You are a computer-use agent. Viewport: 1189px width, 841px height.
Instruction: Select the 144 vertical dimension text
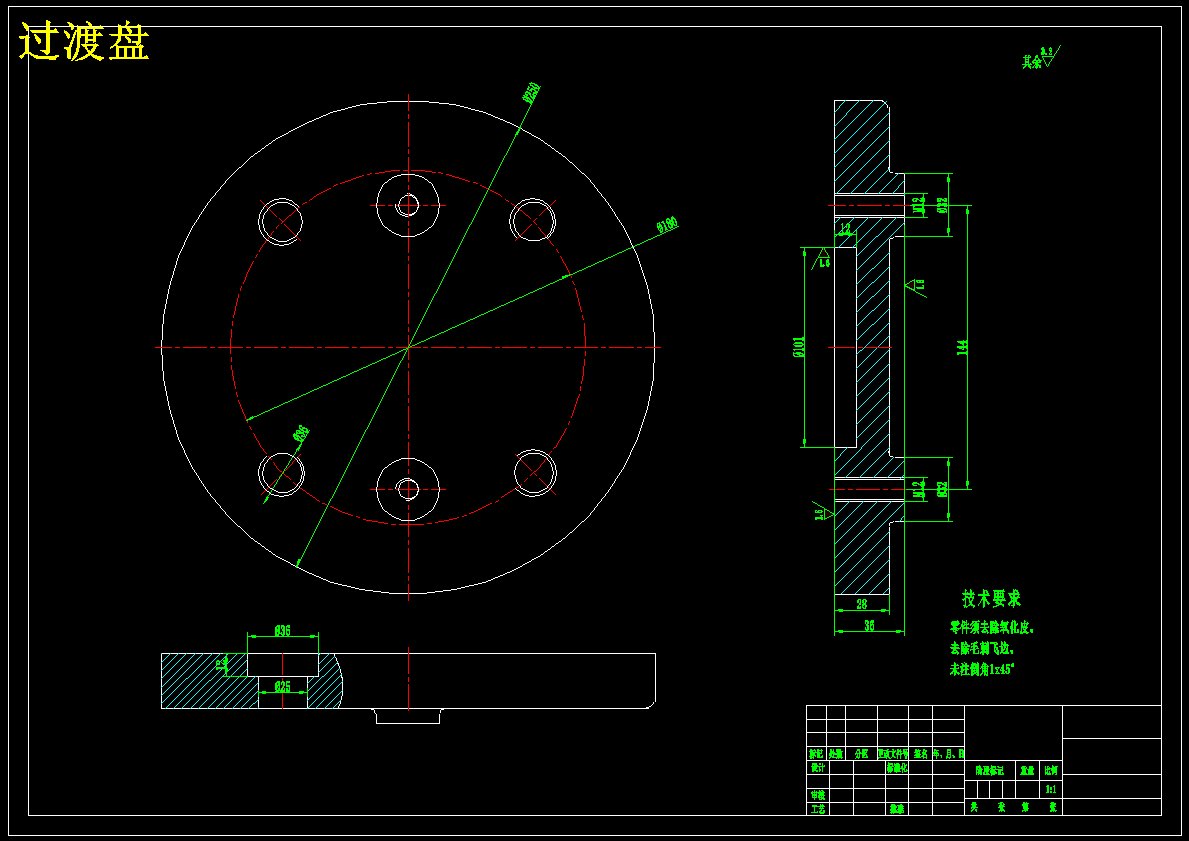[x=963, y=347]
